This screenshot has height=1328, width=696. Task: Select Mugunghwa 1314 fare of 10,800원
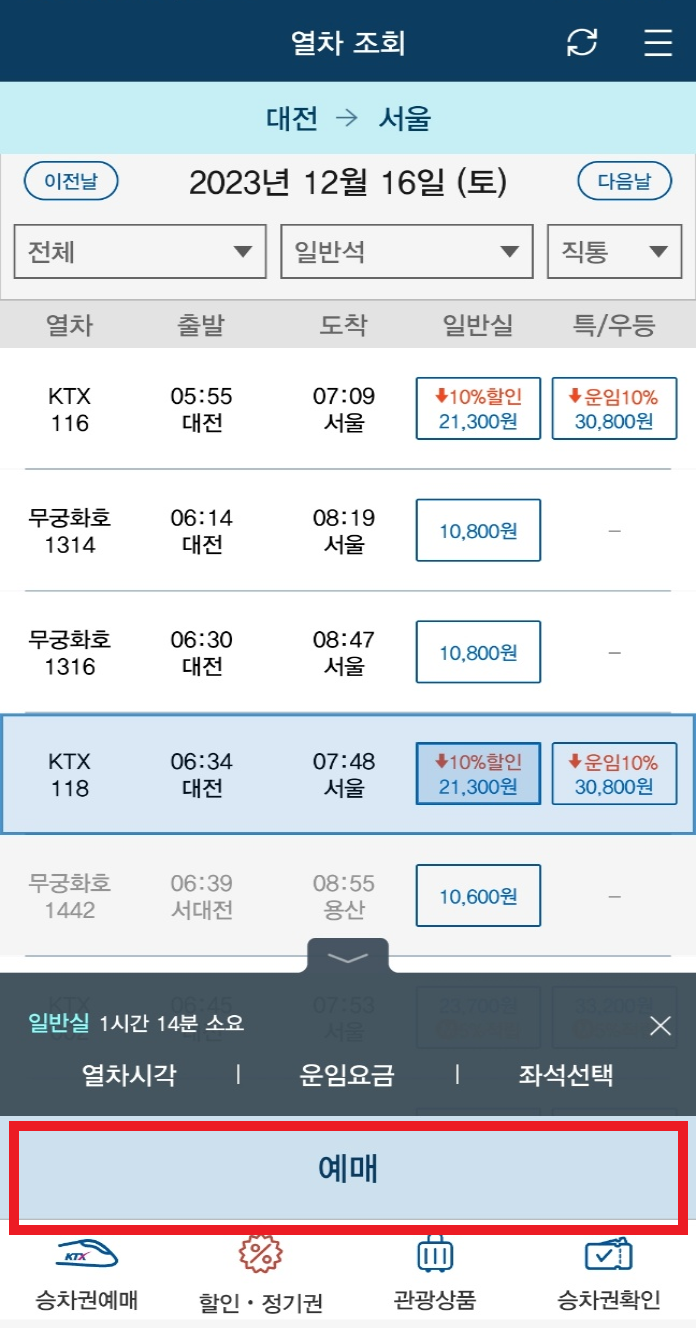(x=478, y=530)
